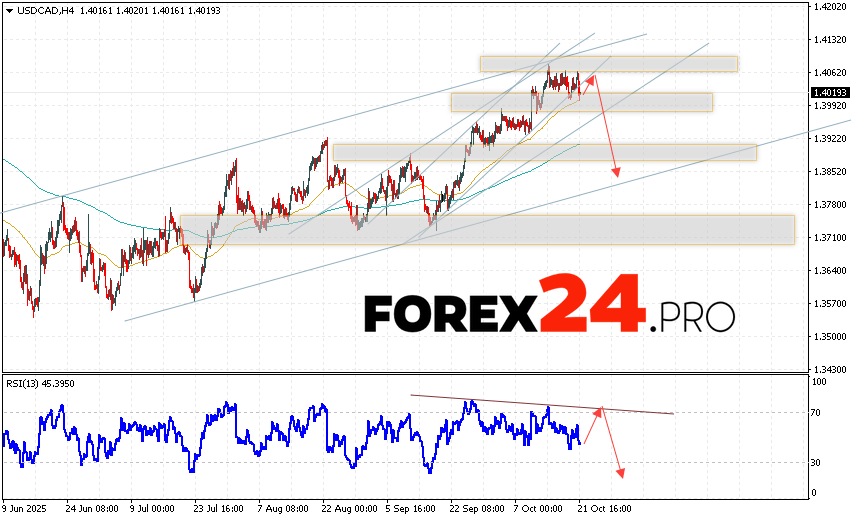Click the red arrow peak touching RSI trendline

click(600, 409)
